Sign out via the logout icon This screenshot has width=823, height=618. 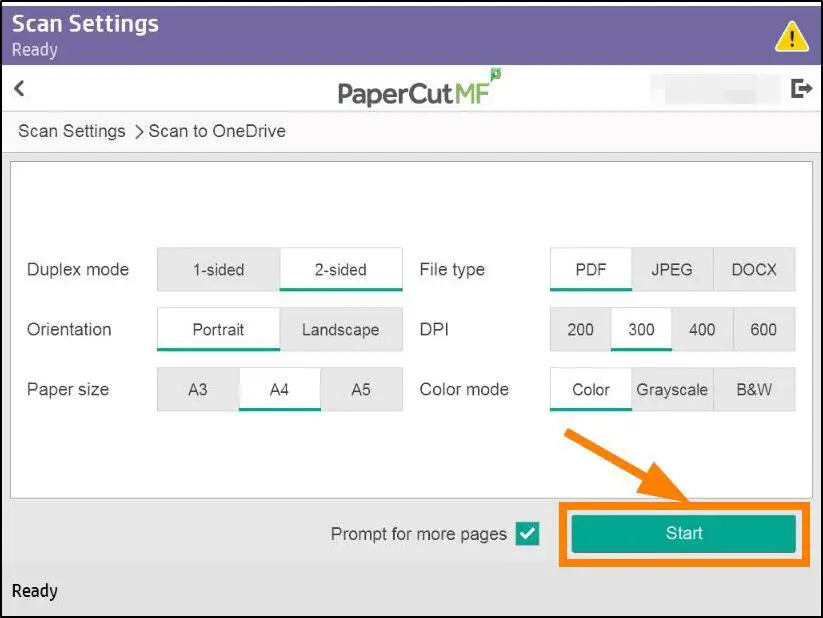pos(800,88)
